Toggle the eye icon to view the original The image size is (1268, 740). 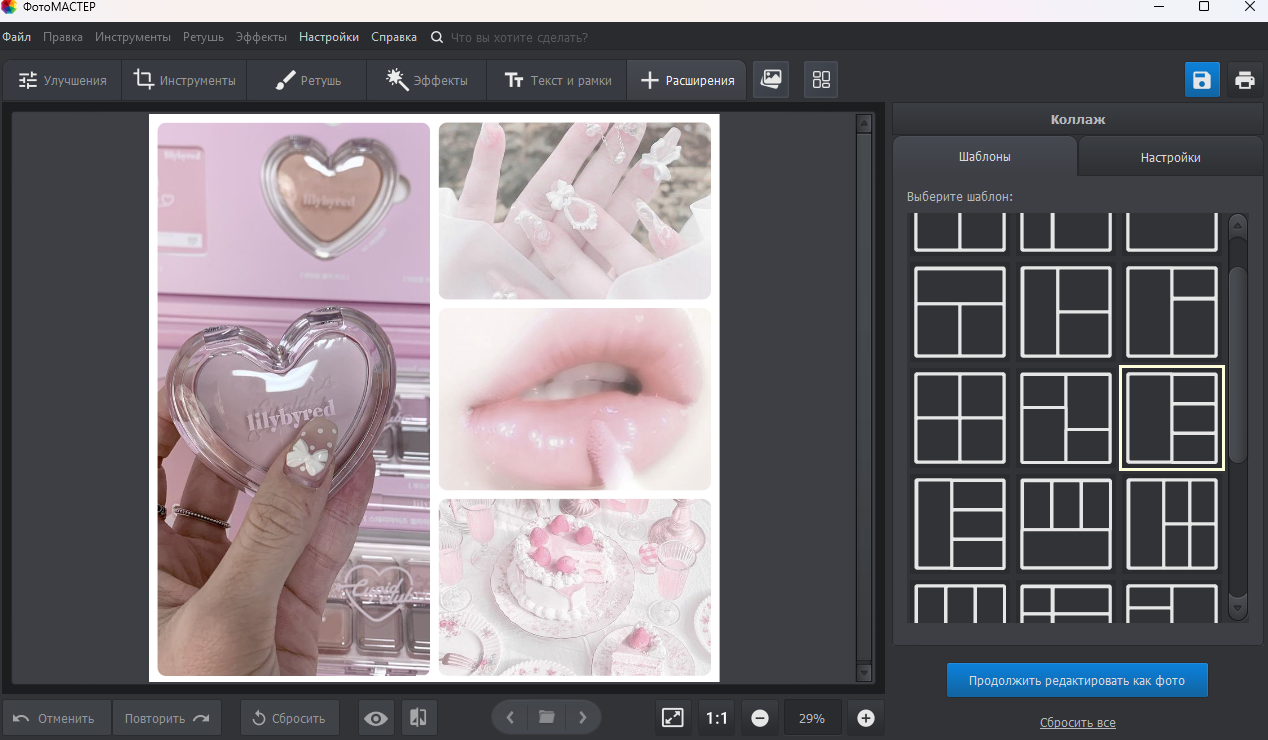(376, 718)
